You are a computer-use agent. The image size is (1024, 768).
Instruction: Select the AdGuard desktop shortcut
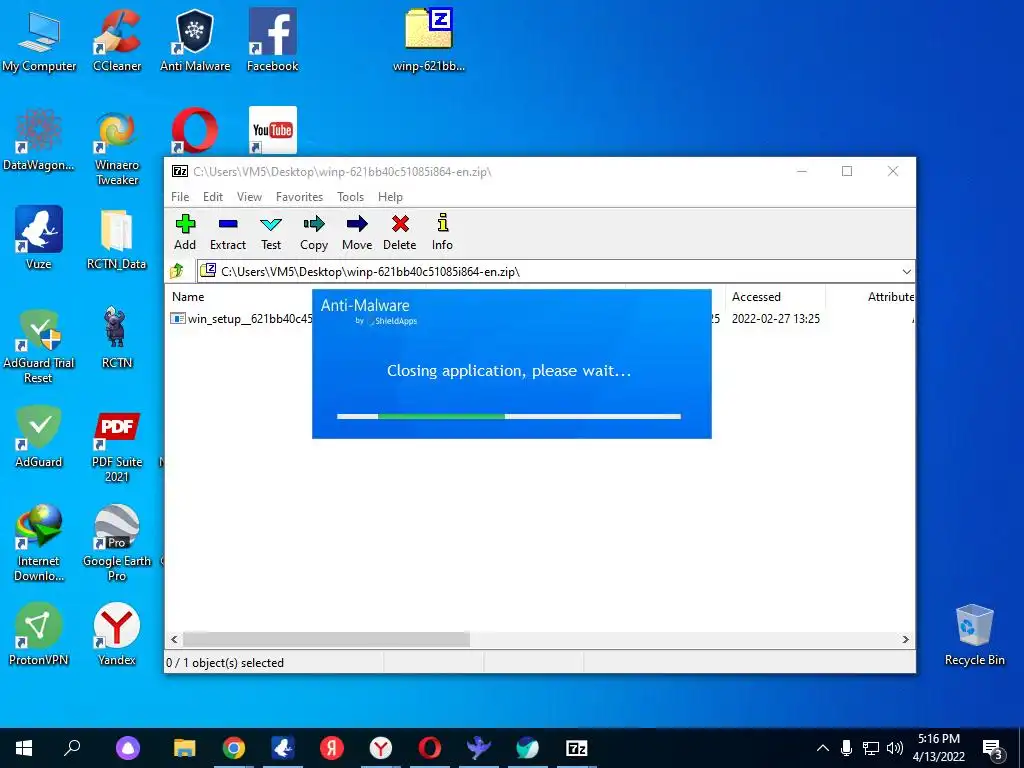tap(39, 436)
